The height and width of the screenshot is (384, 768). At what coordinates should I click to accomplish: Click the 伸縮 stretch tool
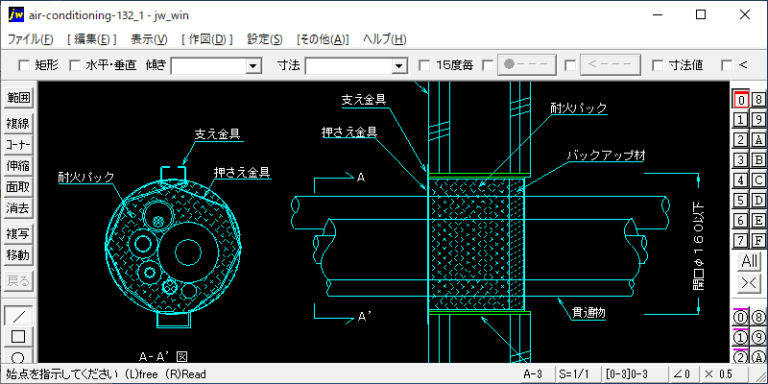(x=18, y=166)
